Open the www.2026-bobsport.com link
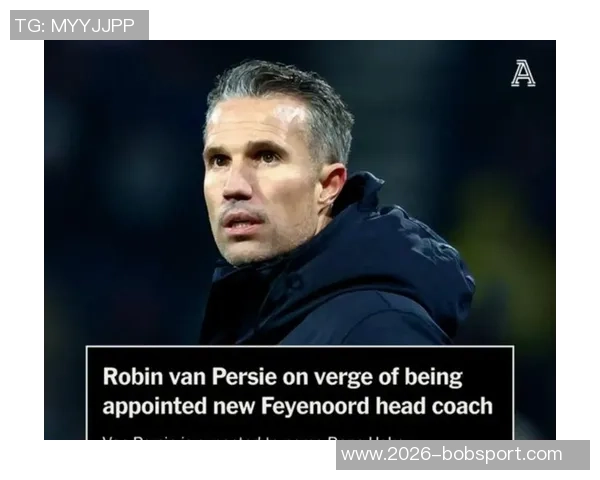This screenshot has width=600, height=480. 463,455
